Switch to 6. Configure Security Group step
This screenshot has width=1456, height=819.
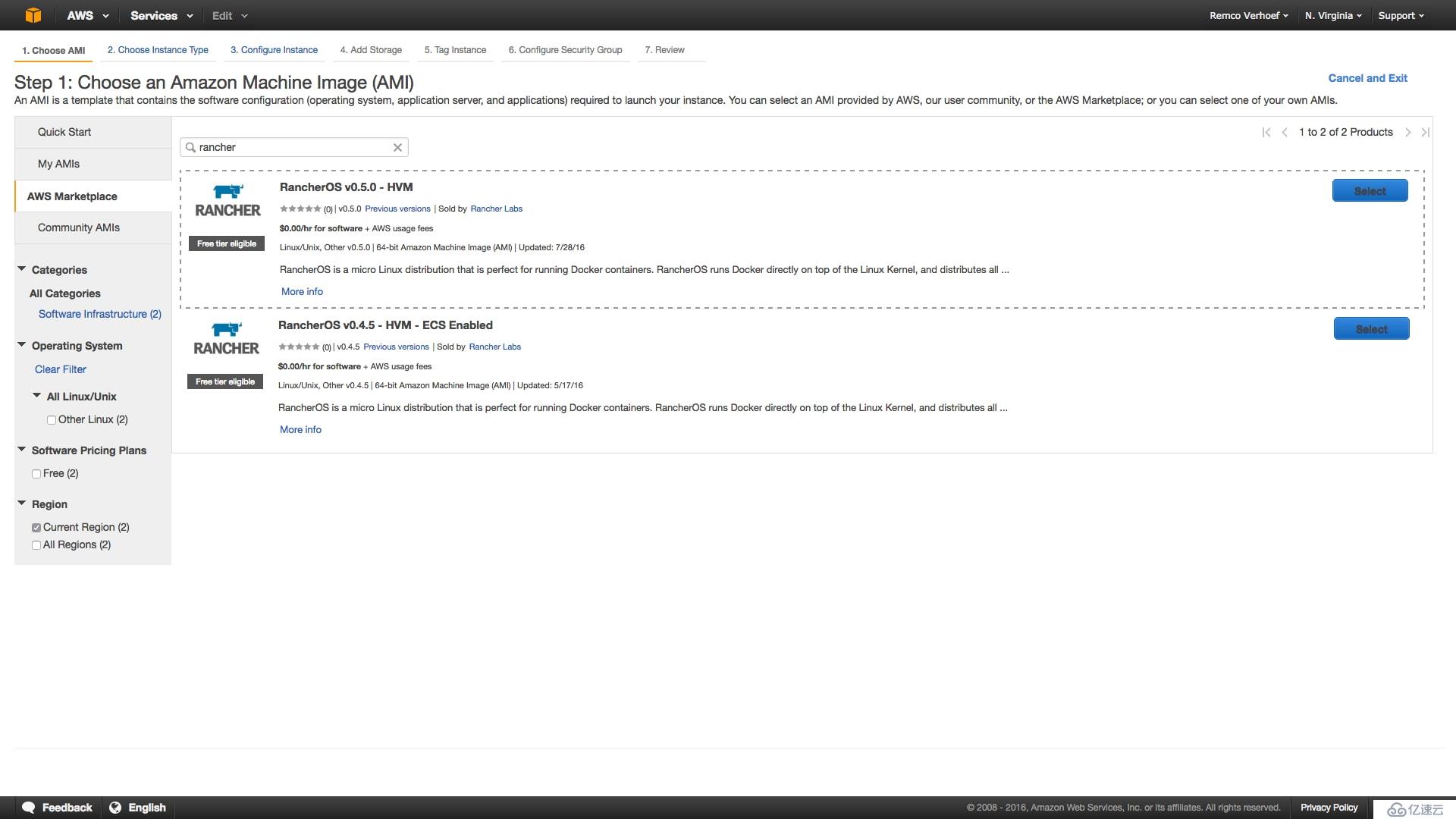click(x=565, y=50)
